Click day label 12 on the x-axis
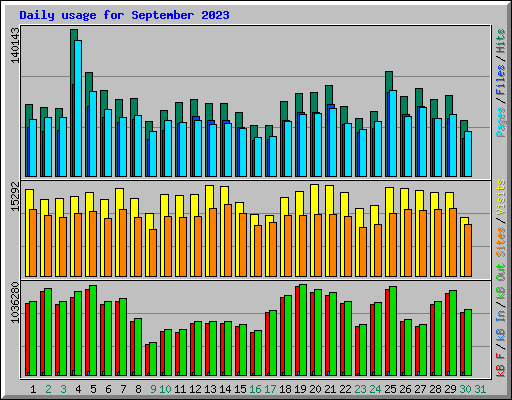The width and height of the screenshot is (512, 400). 195,389
